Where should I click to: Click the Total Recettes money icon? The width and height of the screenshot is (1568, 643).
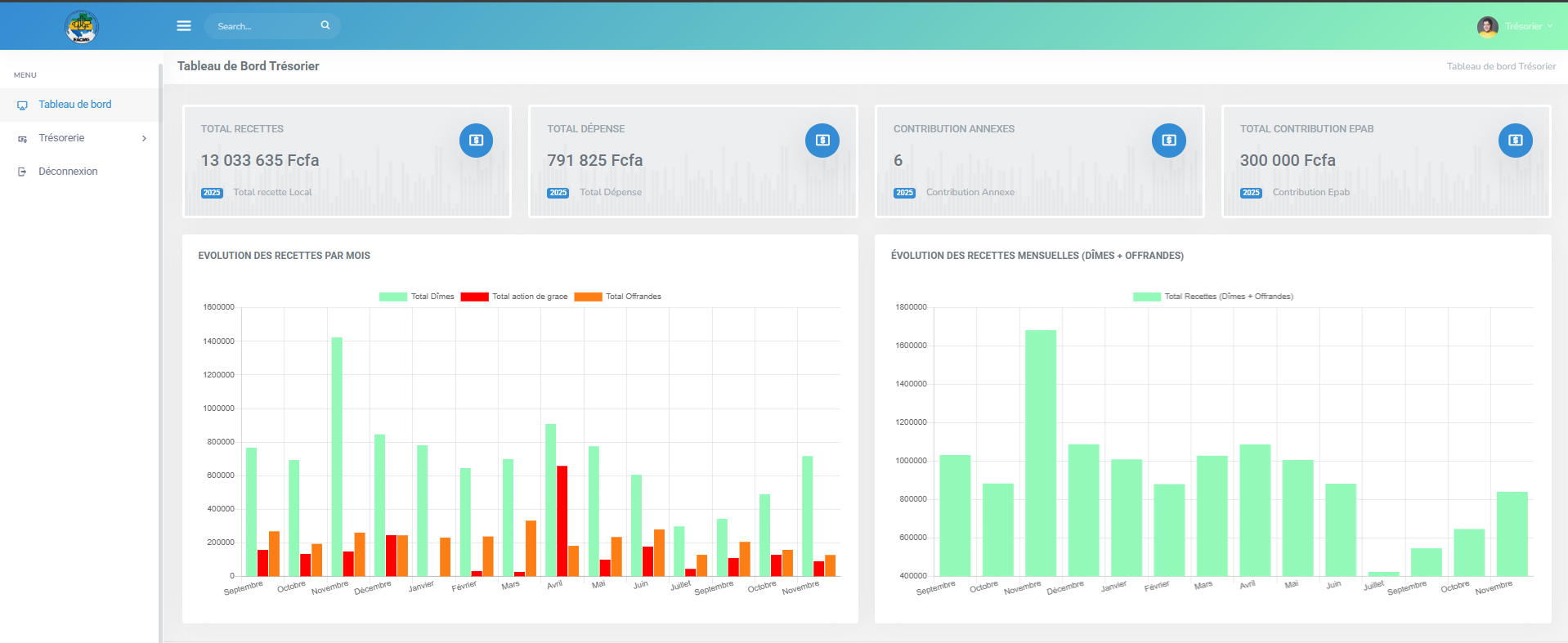[476, 141]
